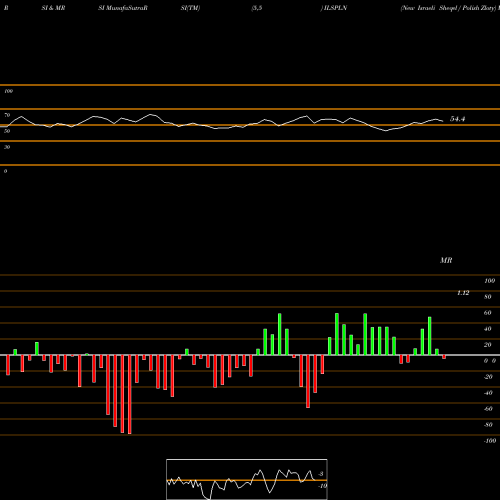Click the MR axis label '-80'
The width and height of the screenshot is (500, 500).
pyautogui.click(x=488, y=425)
